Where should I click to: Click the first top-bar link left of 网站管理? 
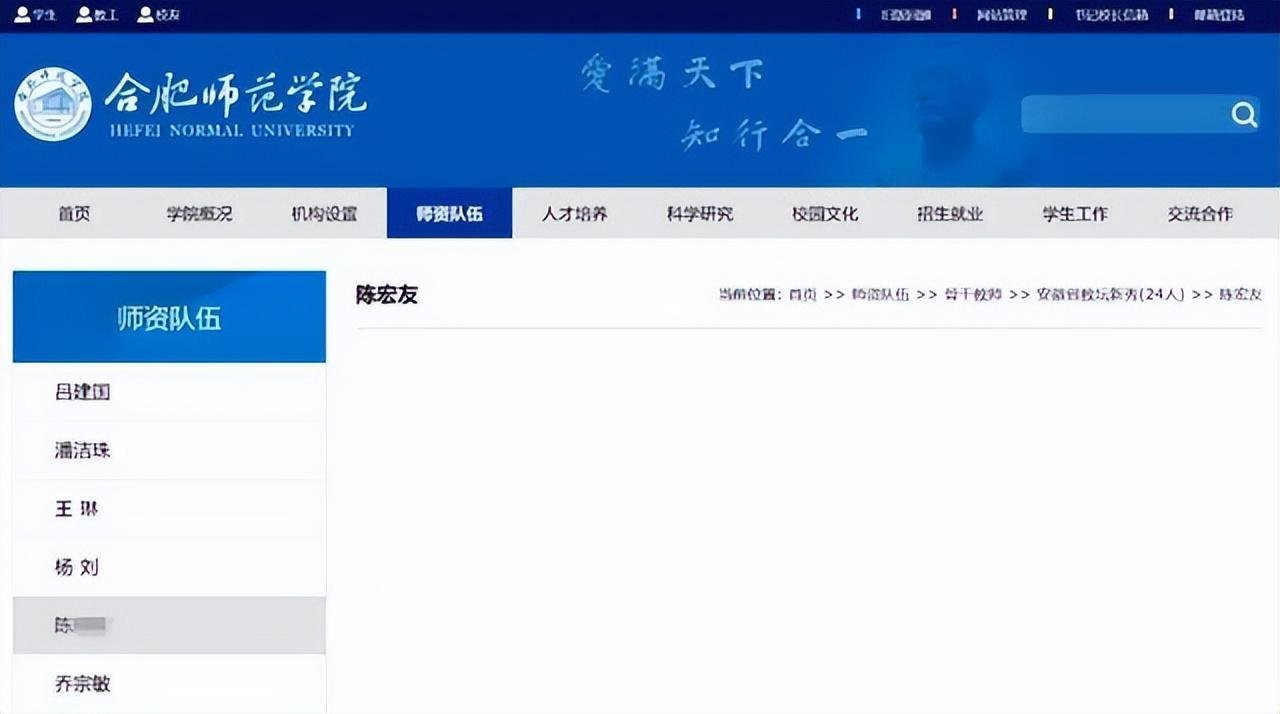click(x=905, y=15)
